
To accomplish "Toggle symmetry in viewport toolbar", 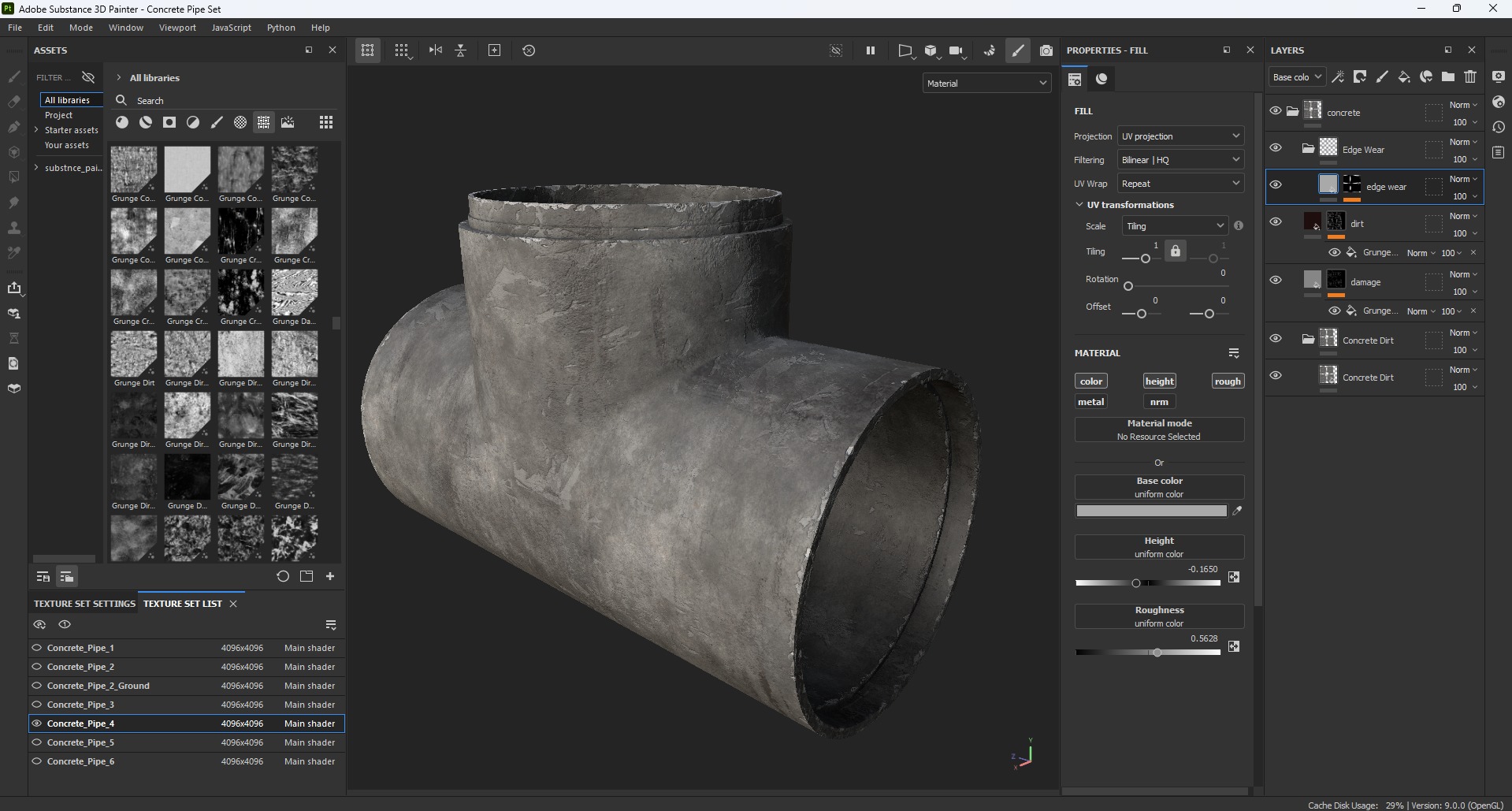I will 436,50.
